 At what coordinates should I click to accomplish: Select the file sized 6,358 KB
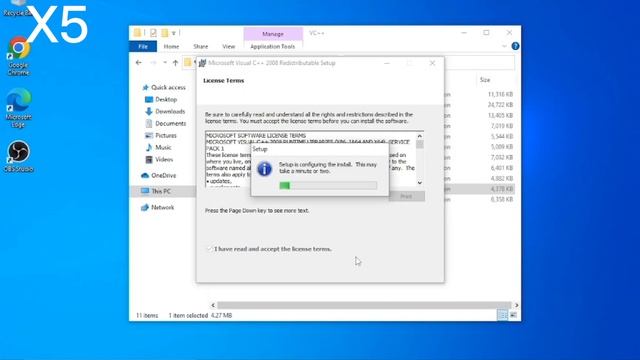coord(502,199)
